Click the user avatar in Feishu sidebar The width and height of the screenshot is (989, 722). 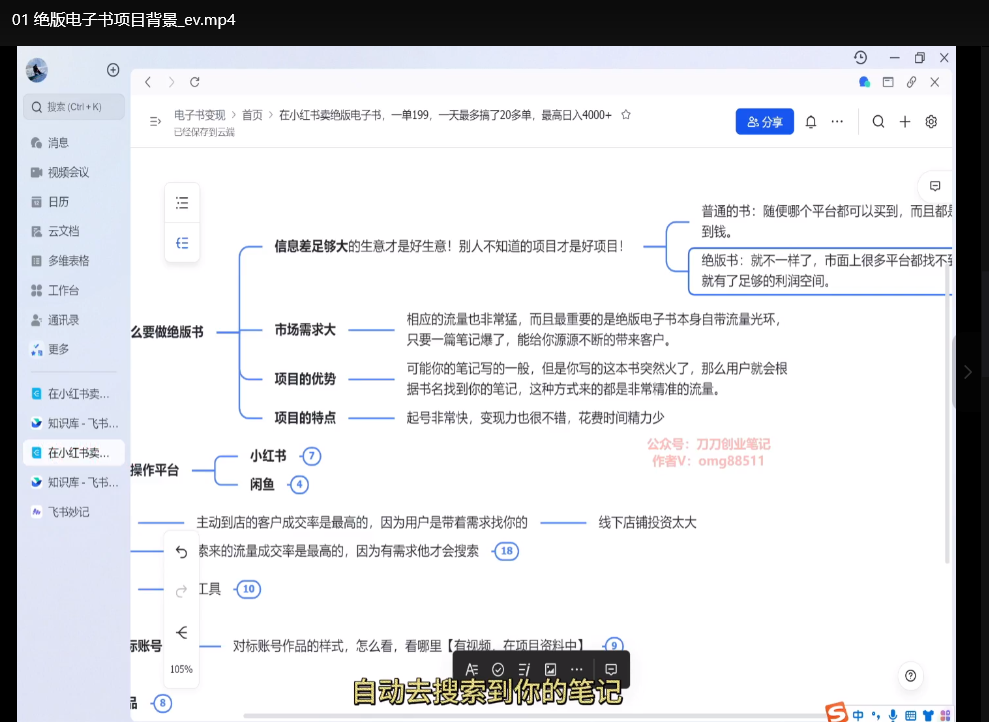37,70
